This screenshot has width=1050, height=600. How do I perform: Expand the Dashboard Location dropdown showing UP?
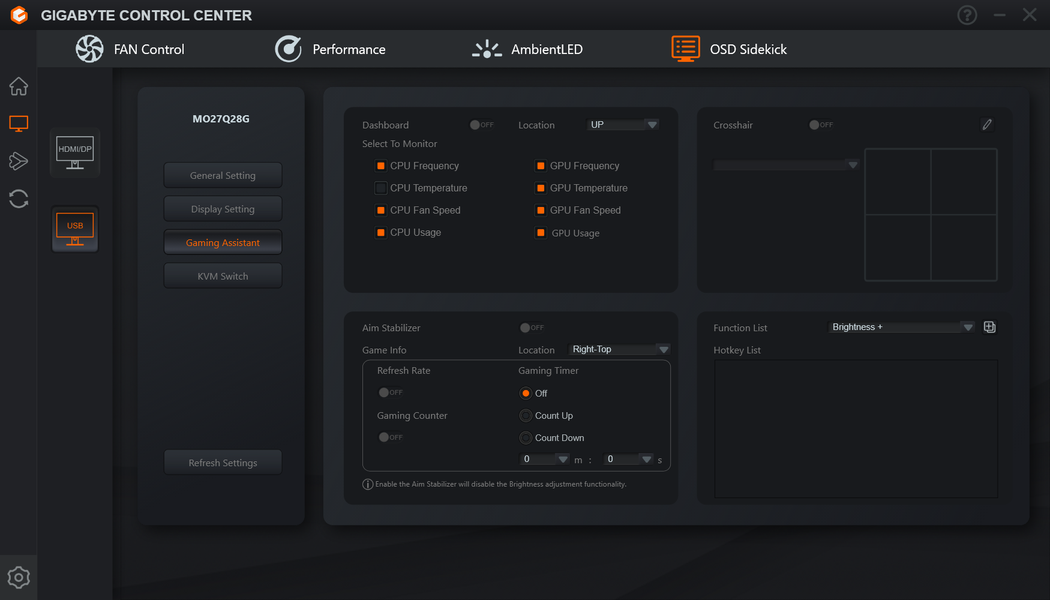623,125
